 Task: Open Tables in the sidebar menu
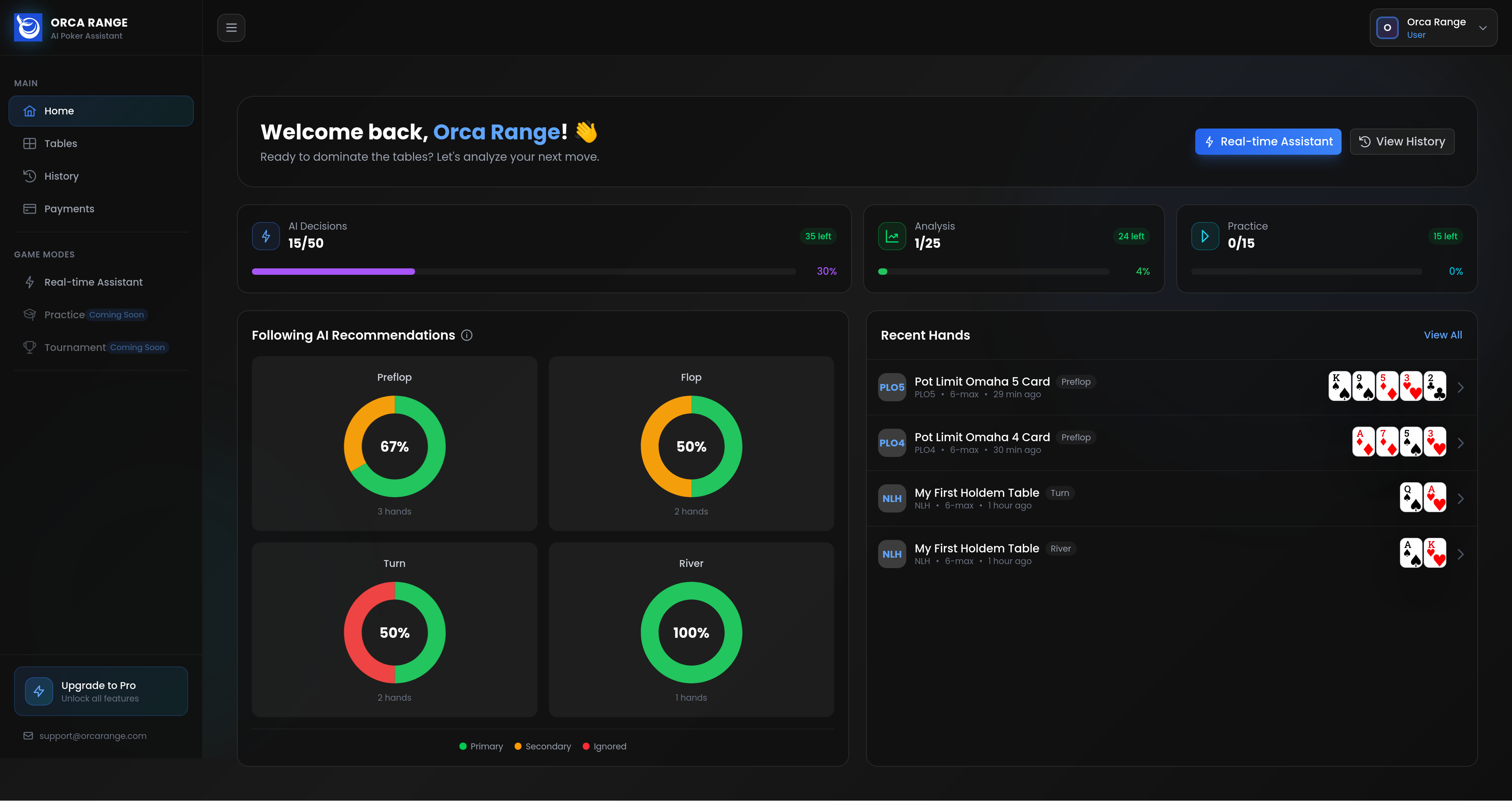click(60, 144)
